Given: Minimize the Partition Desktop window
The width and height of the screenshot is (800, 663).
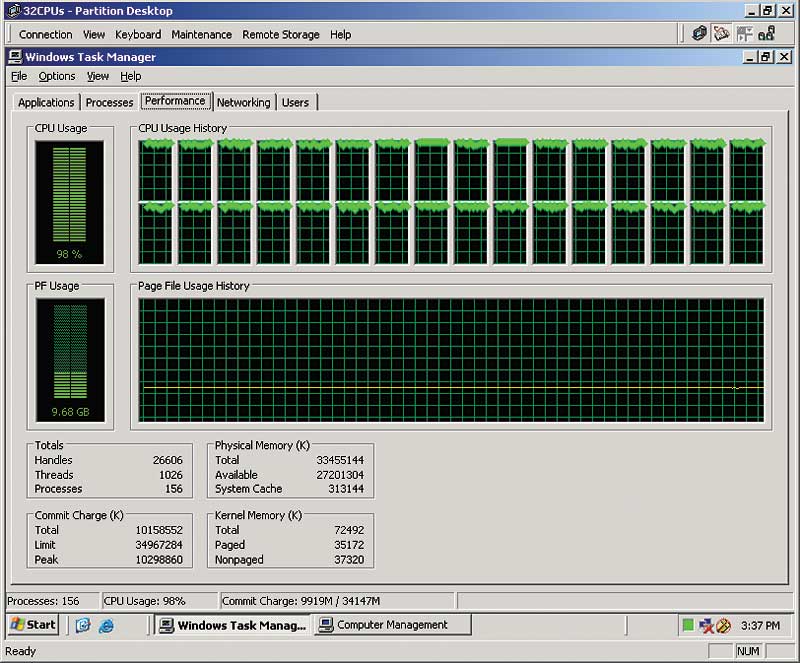Looking at the screenshot, I should point(752,11).
